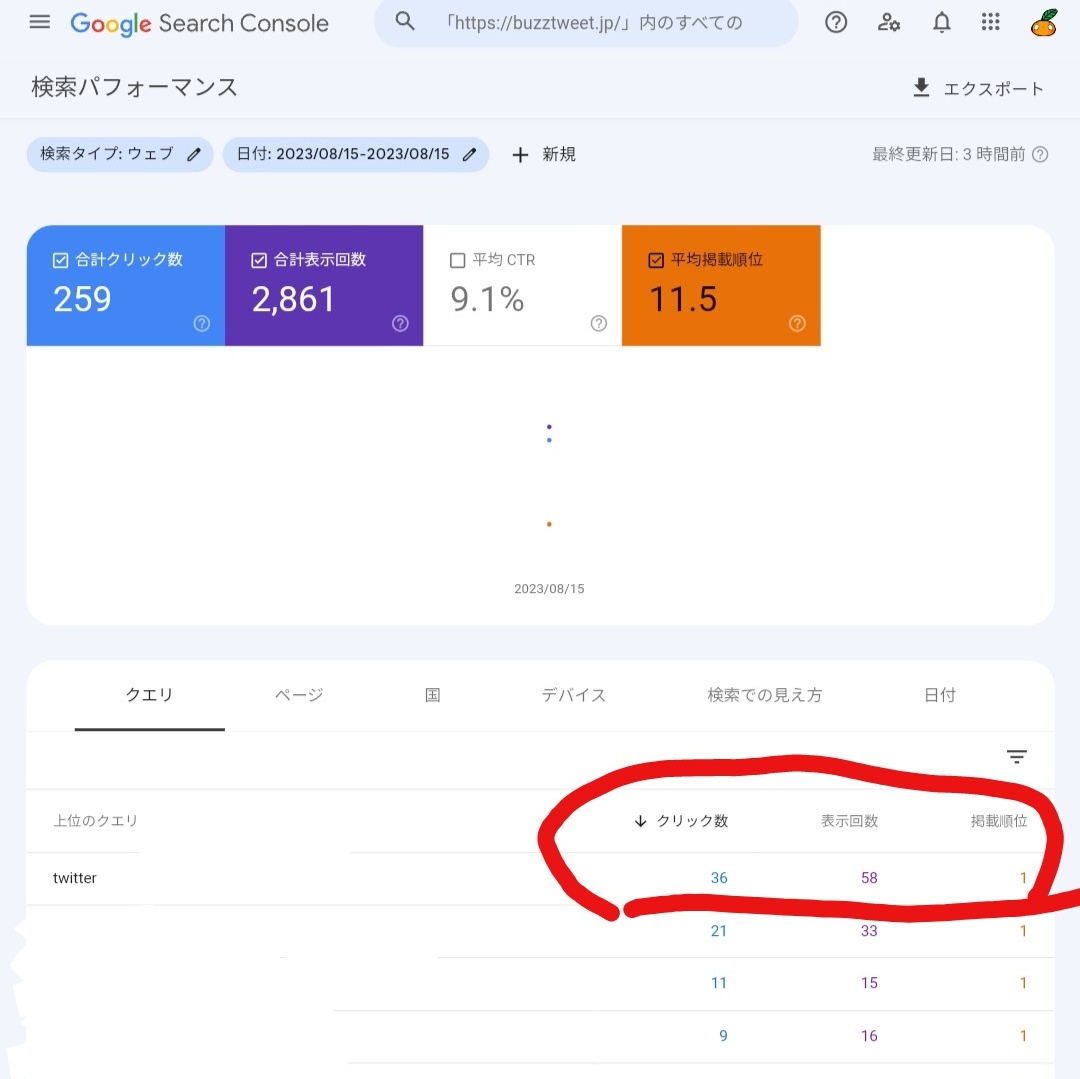Click the search magnifier icon
1080x1079 pixels.
tap(405, 21)
